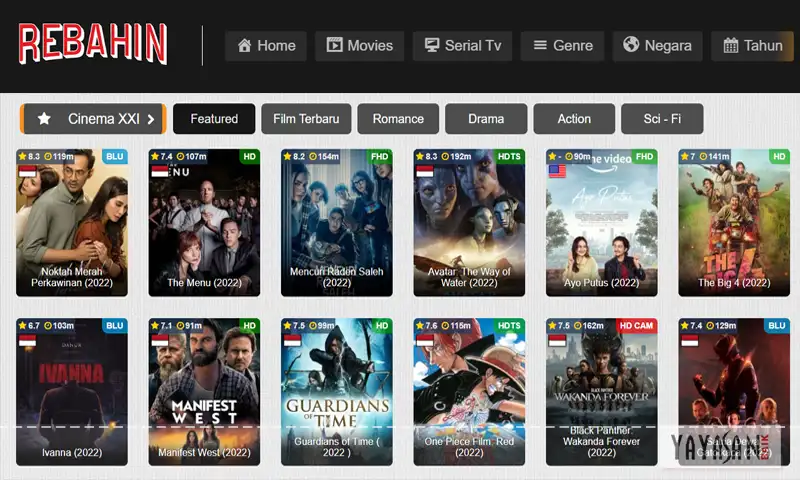Open the Genre dropdown menu

562,45
